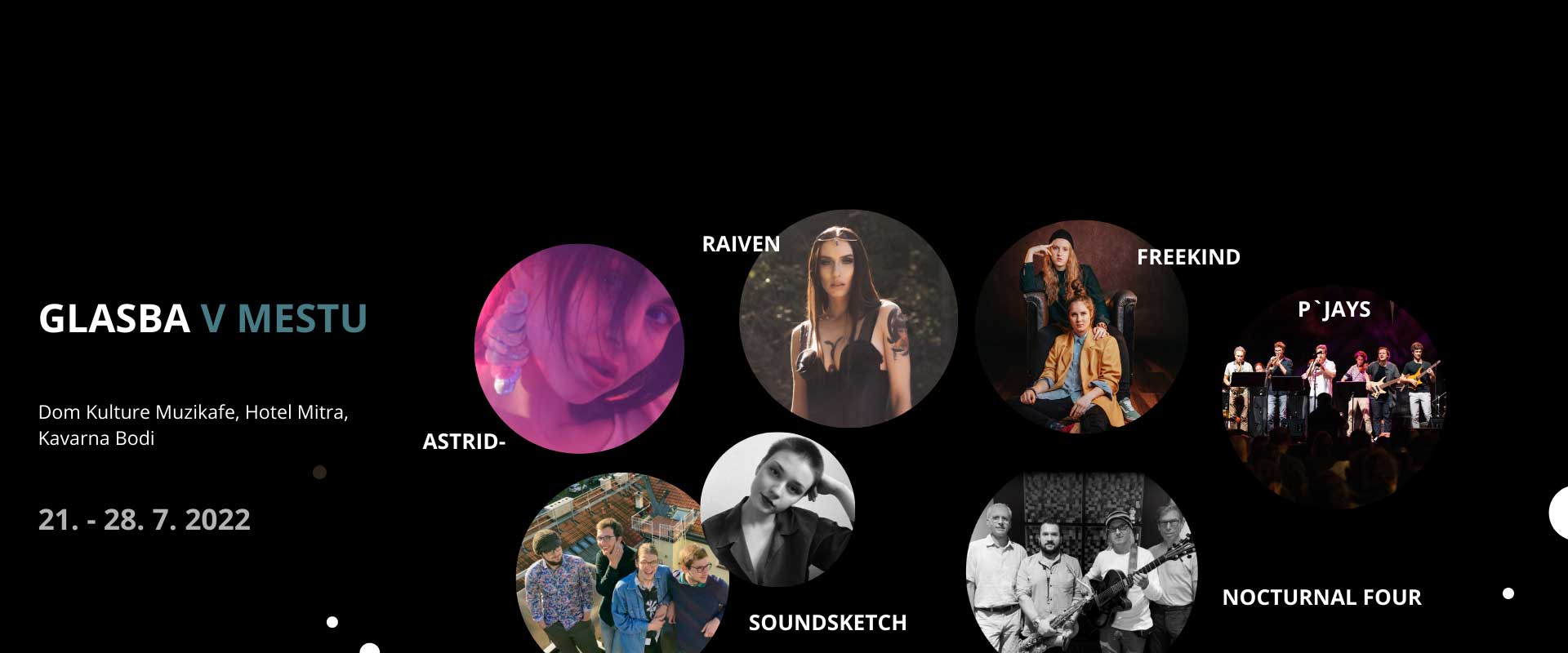Select the SOUNDSKETCH text label
This screenshot has width=1568, height=653.
827,623
